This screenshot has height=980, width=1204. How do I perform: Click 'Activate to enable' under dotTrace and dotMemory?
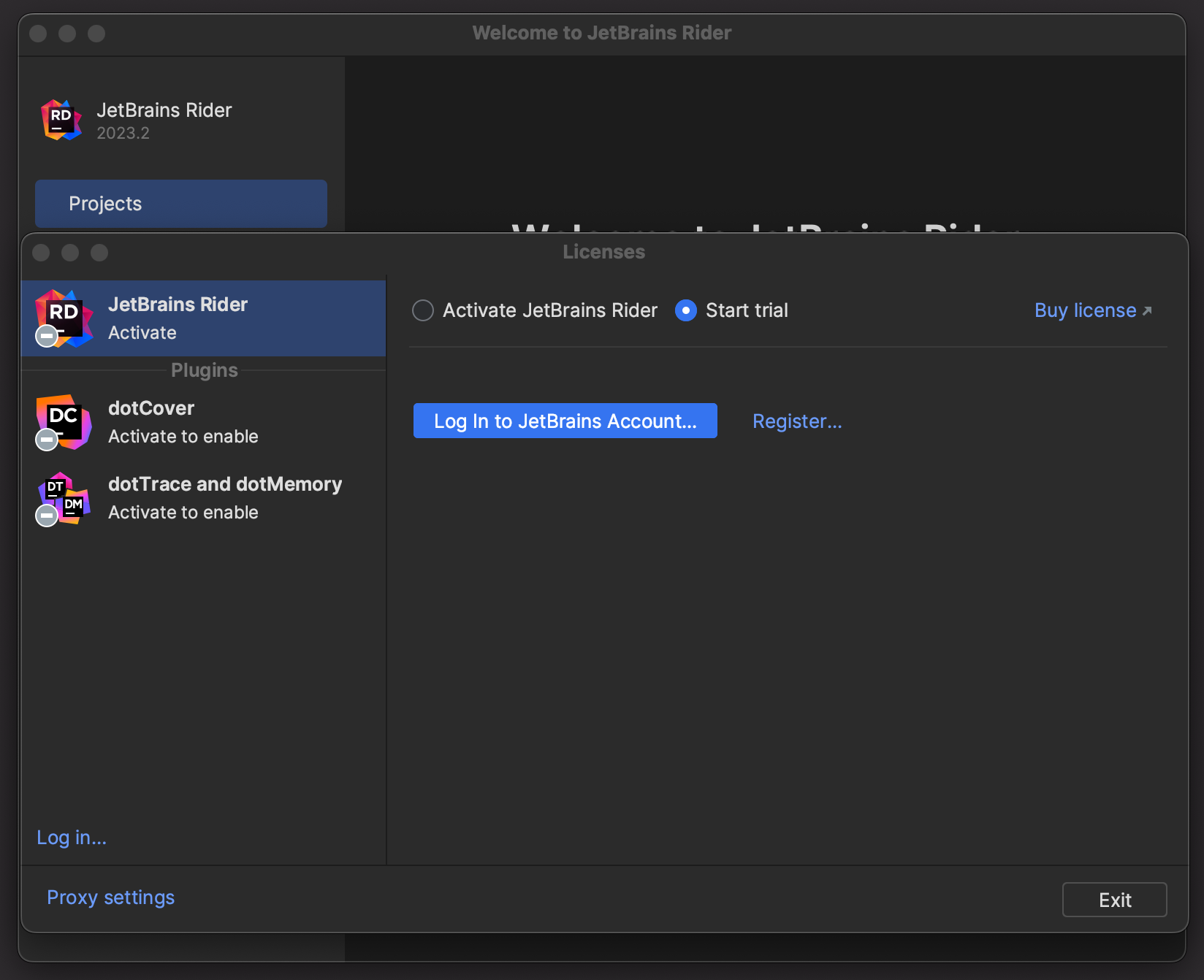183,513
